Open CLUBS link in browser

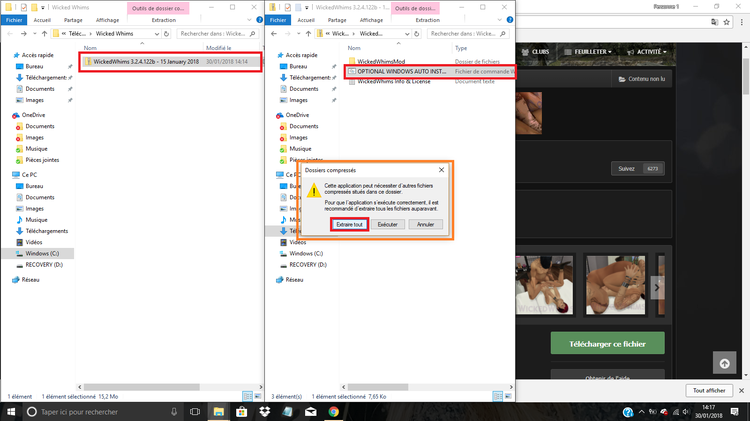point(535,52)
